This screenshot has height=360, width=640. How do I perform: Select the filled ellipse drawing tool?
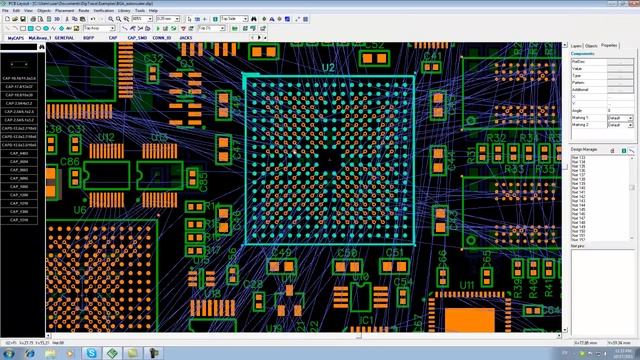pyautogui.click(x=46, y=29)
